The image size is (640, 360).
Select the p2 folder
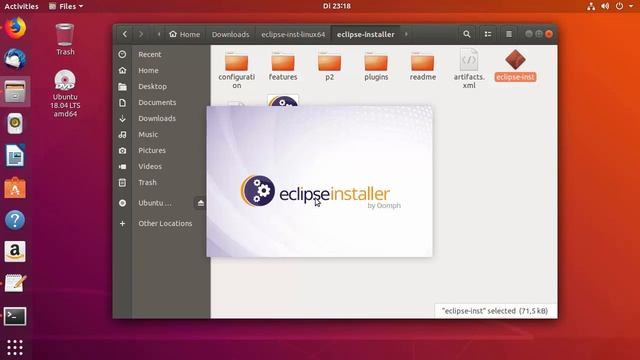(329, 66)
